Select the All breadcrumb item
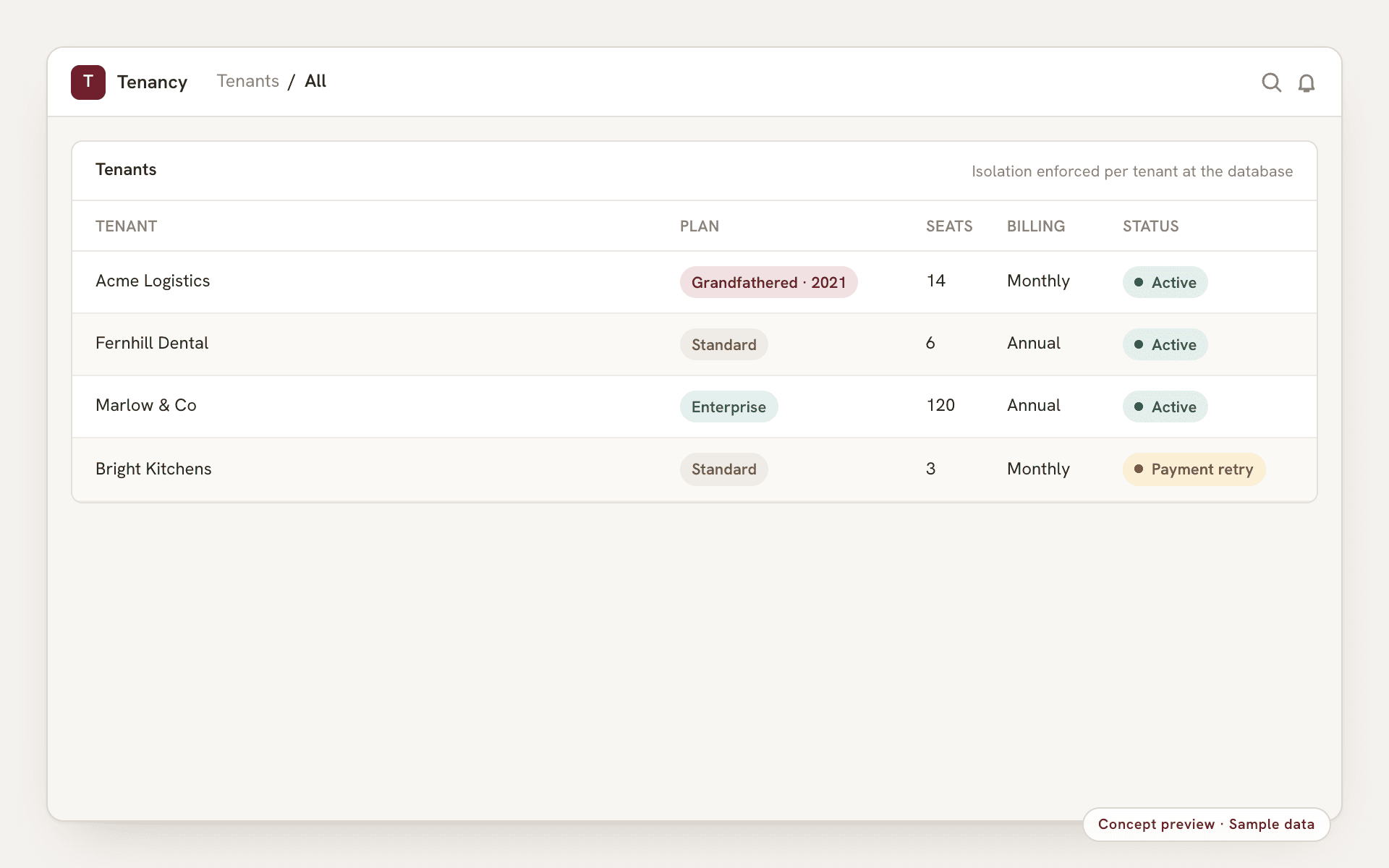 pyautogui.click(x=315, y=81)
